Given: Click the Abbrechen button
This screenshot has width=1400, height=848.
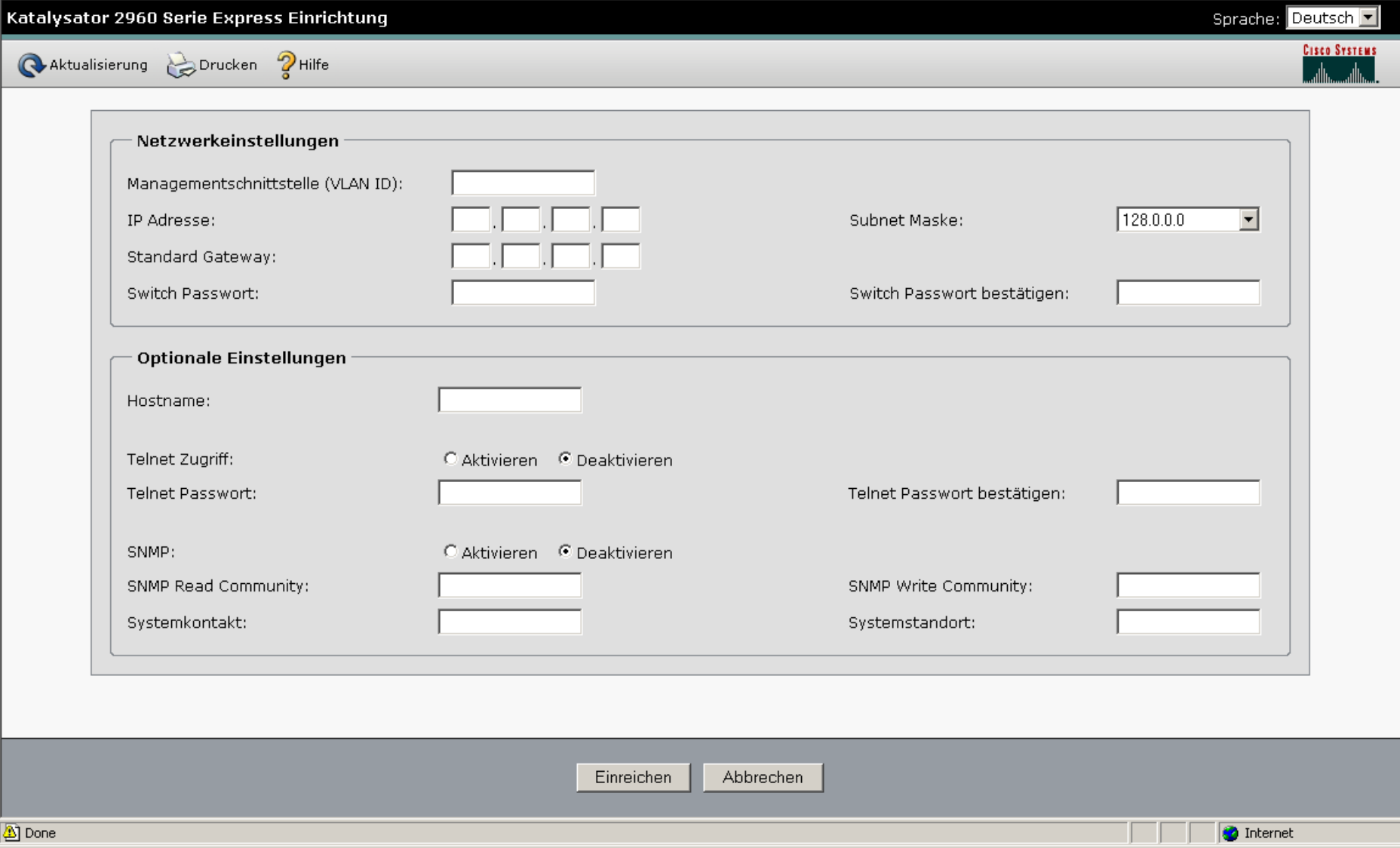Looking at the screenshot, I should tap(763, 777).
